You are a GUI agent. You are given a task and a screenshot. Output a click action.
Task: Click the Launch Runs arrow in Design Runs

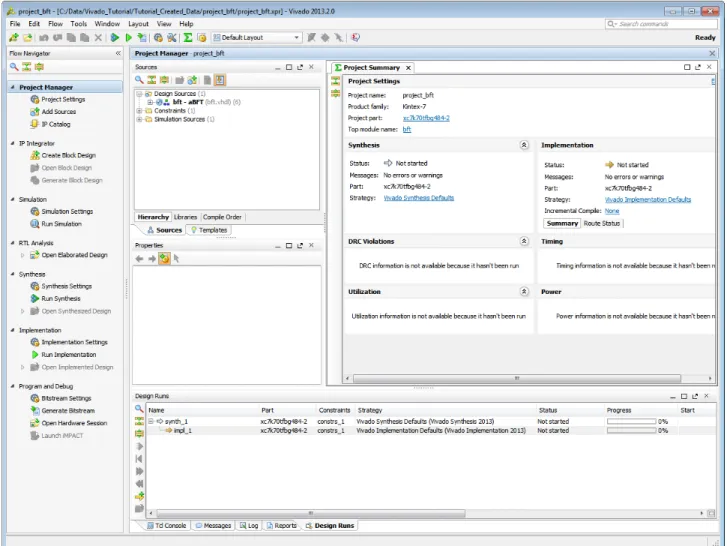(139, 446)
